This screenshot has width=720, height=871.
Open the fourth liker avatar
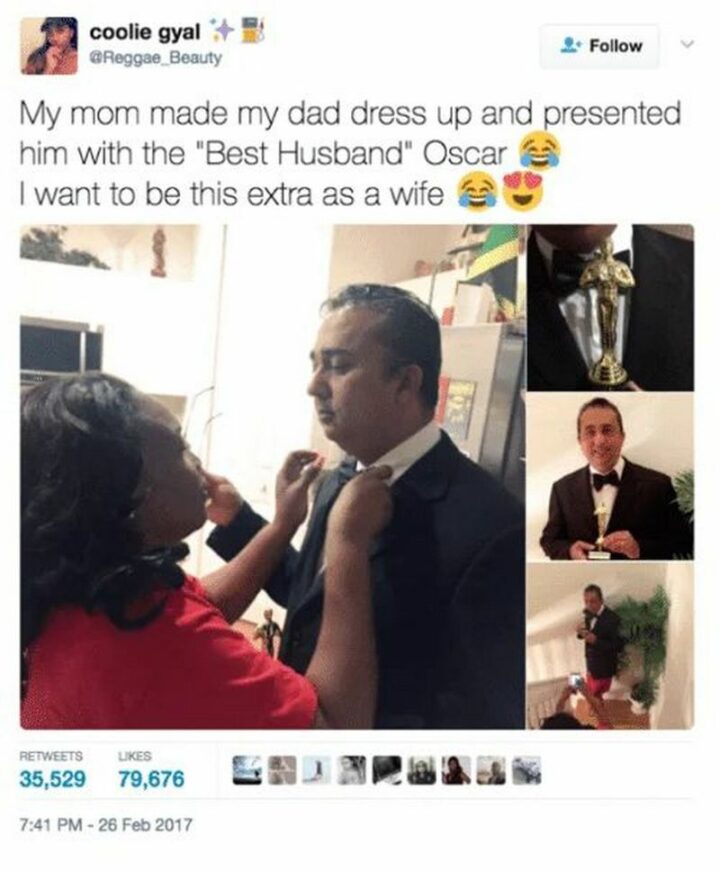coord(352,770)
